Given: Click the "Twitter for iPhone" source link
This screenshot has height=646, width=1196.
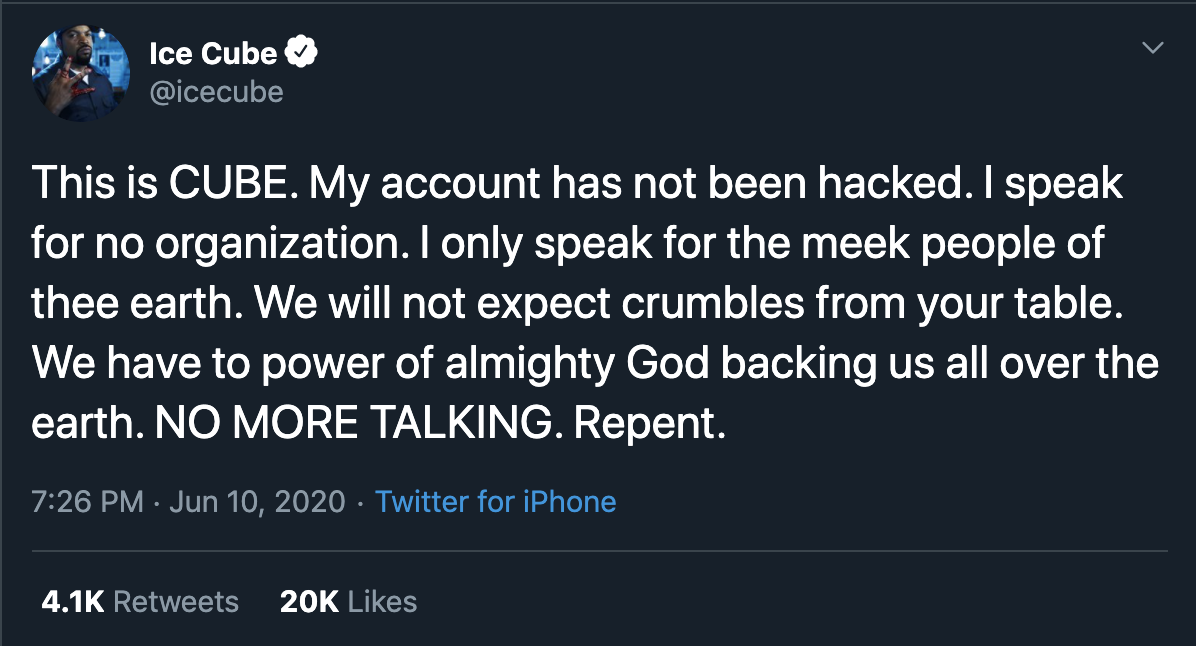Looking at the screenshot, I should [x=495, y=501].
